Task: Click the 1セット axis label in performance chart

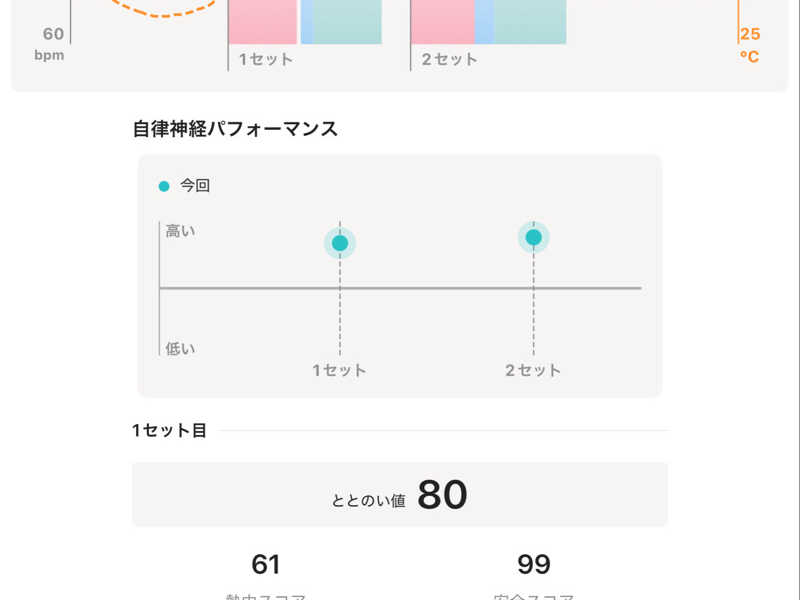Action: tap(339, 370)
